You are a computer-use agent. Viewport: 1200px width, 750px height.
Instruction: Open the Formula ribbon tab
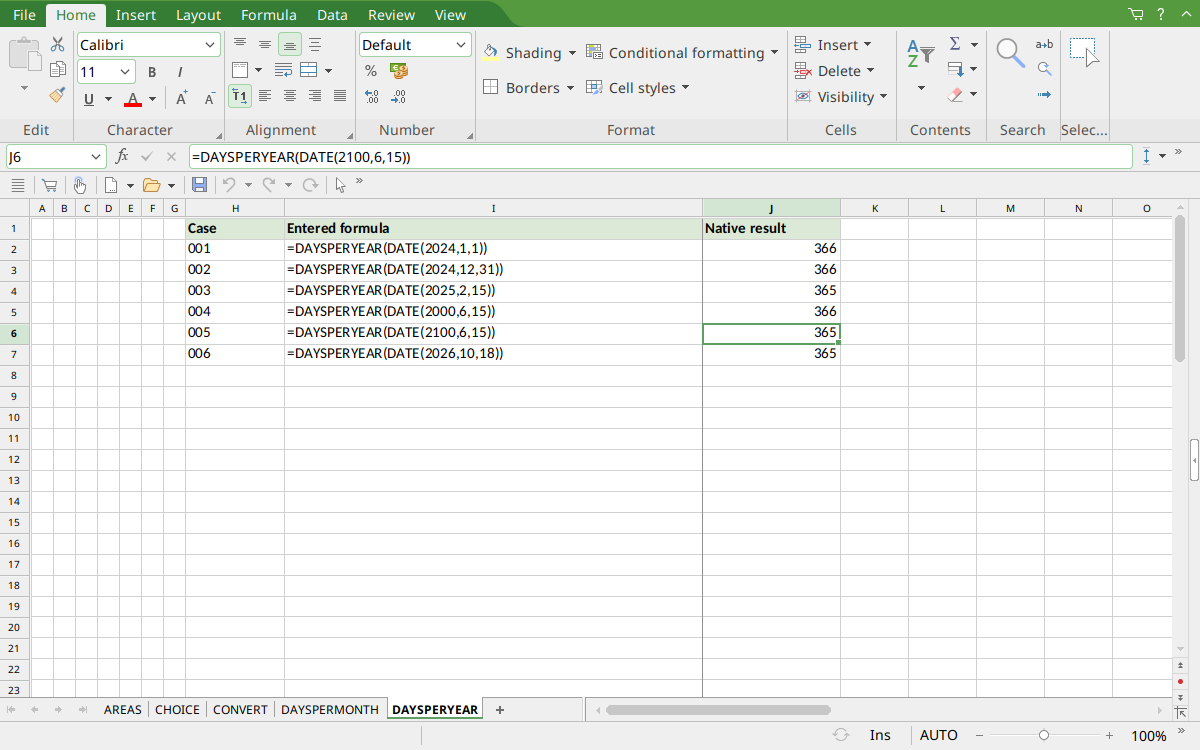coord(269,14)
